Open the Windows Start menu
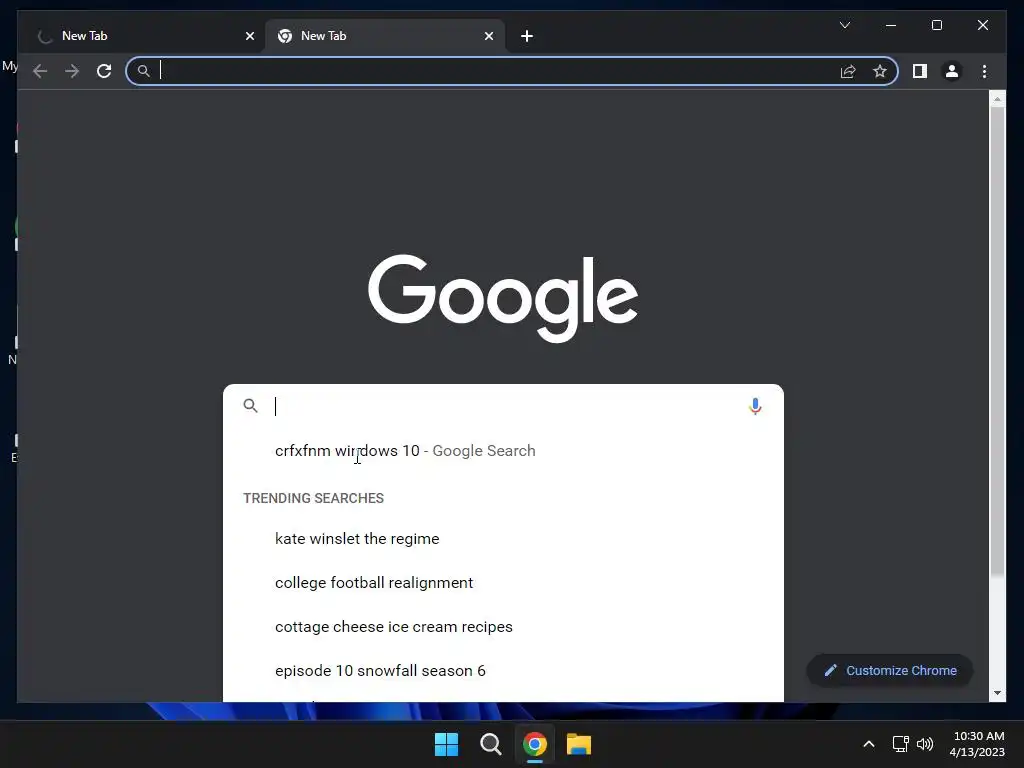The image size is (1024, 768). click(447, 744)
